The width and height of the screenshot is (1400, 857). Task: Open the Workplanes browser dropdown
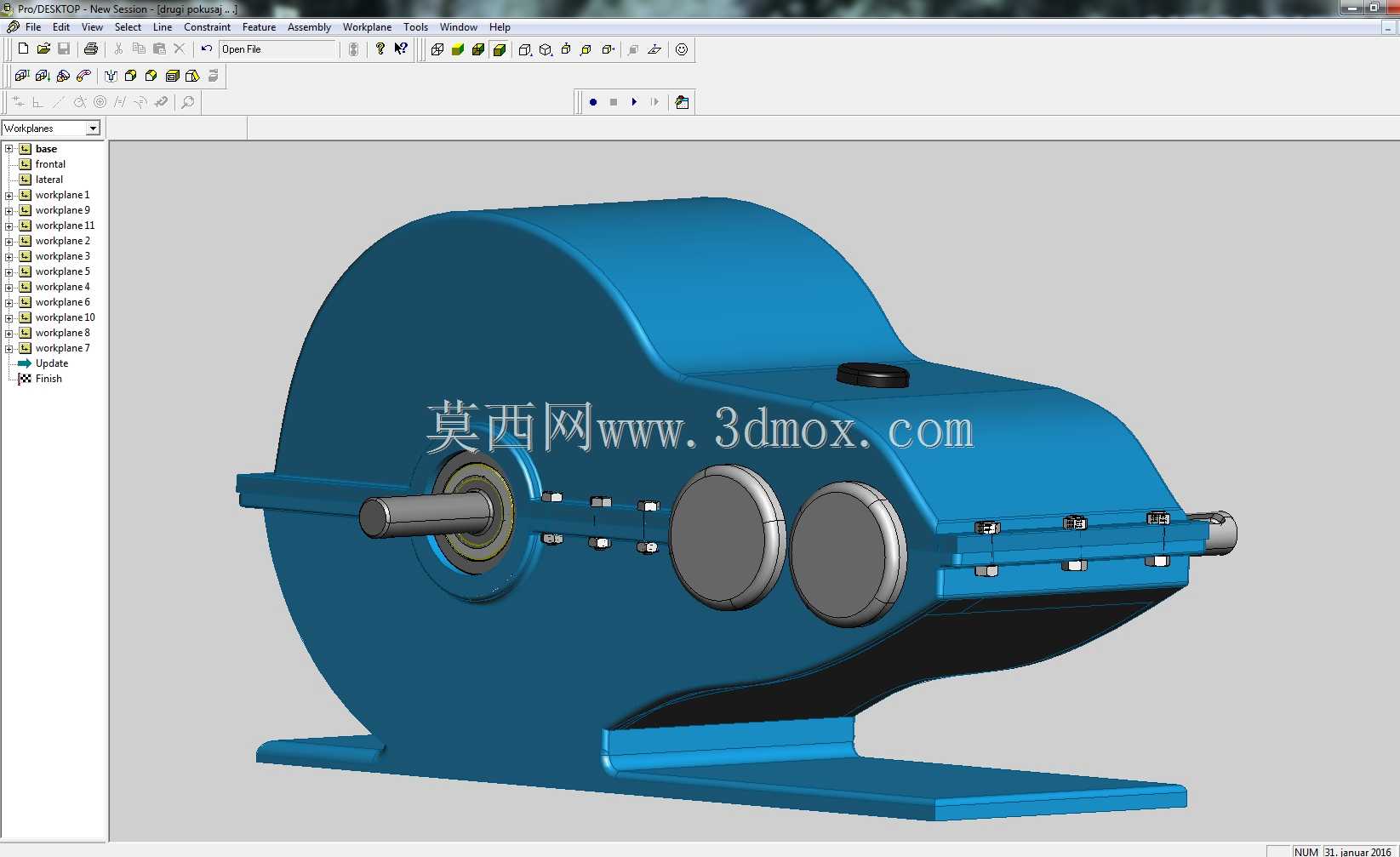tap(93, 129)
